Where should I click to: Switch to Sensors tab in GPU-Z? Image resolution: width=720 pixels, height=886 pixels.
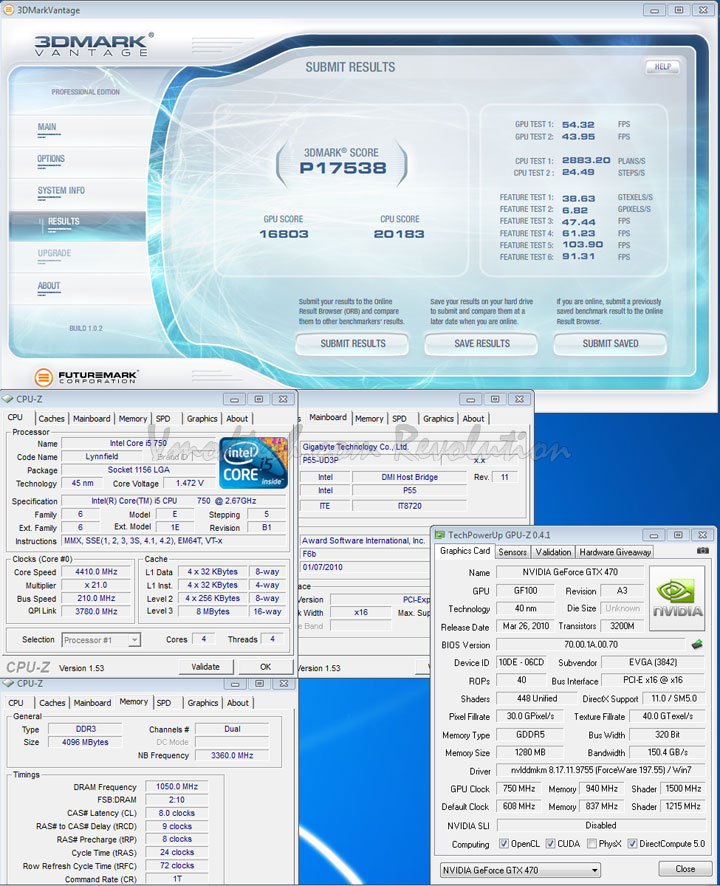pyautogui.click(x=513, y=552)
